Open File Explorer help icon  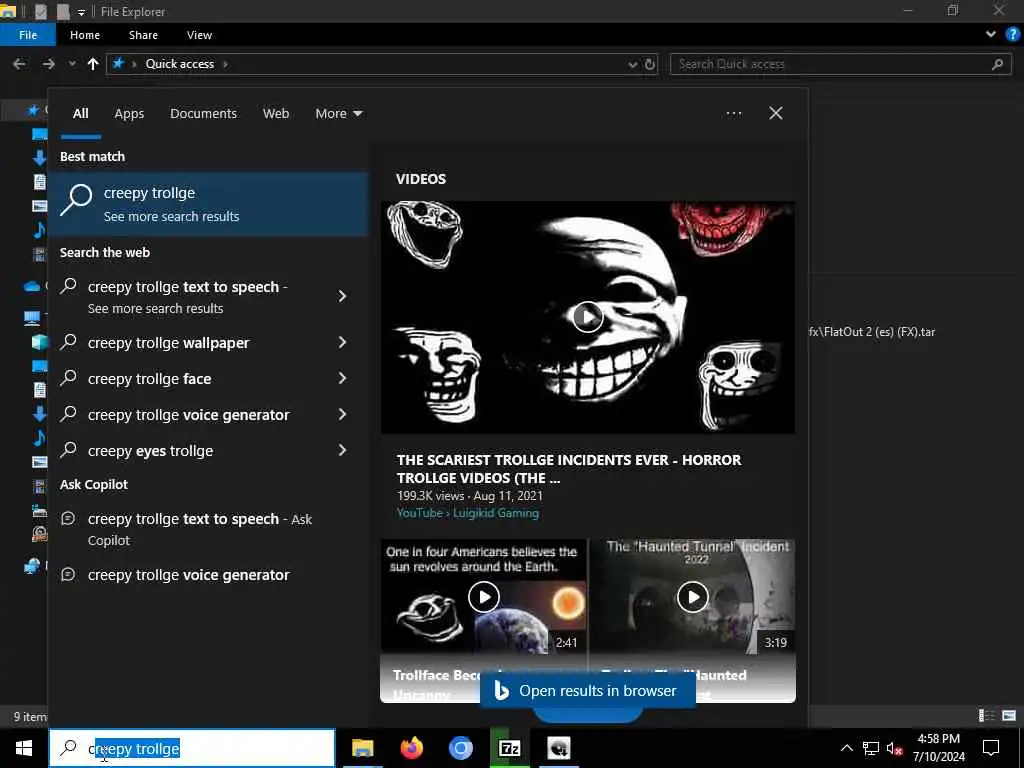pyautogui.click(x=1012, y=35)
